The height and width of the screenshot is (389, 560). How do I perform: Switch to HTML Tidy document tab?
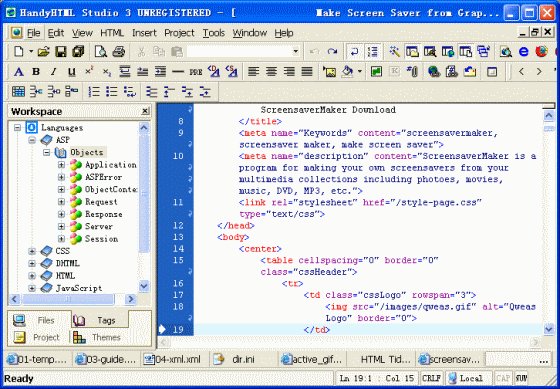[x=381, y=359]
